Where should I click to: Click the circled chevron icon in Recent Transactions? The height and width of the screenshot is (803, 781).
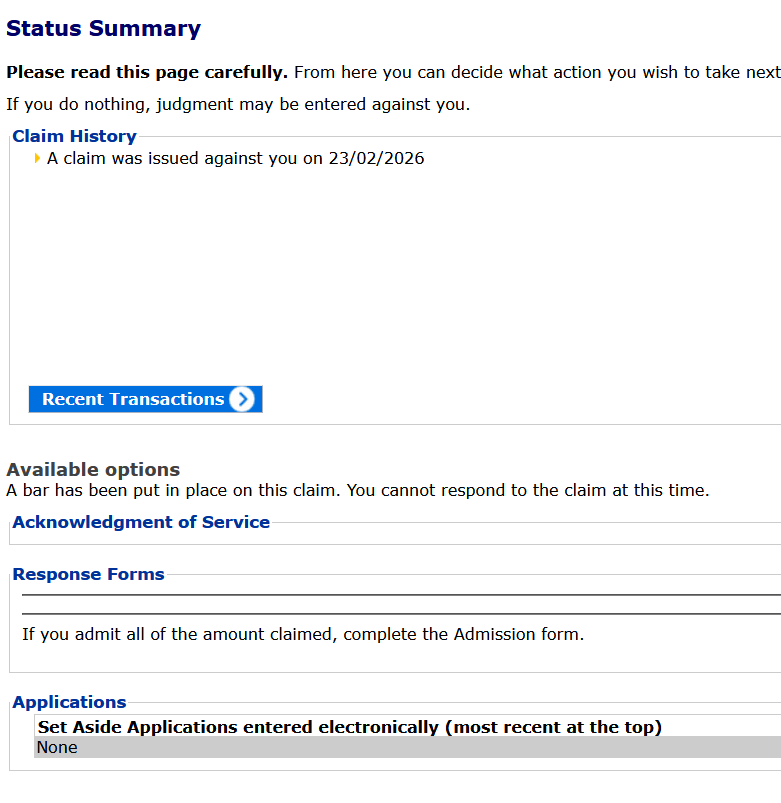242,399
